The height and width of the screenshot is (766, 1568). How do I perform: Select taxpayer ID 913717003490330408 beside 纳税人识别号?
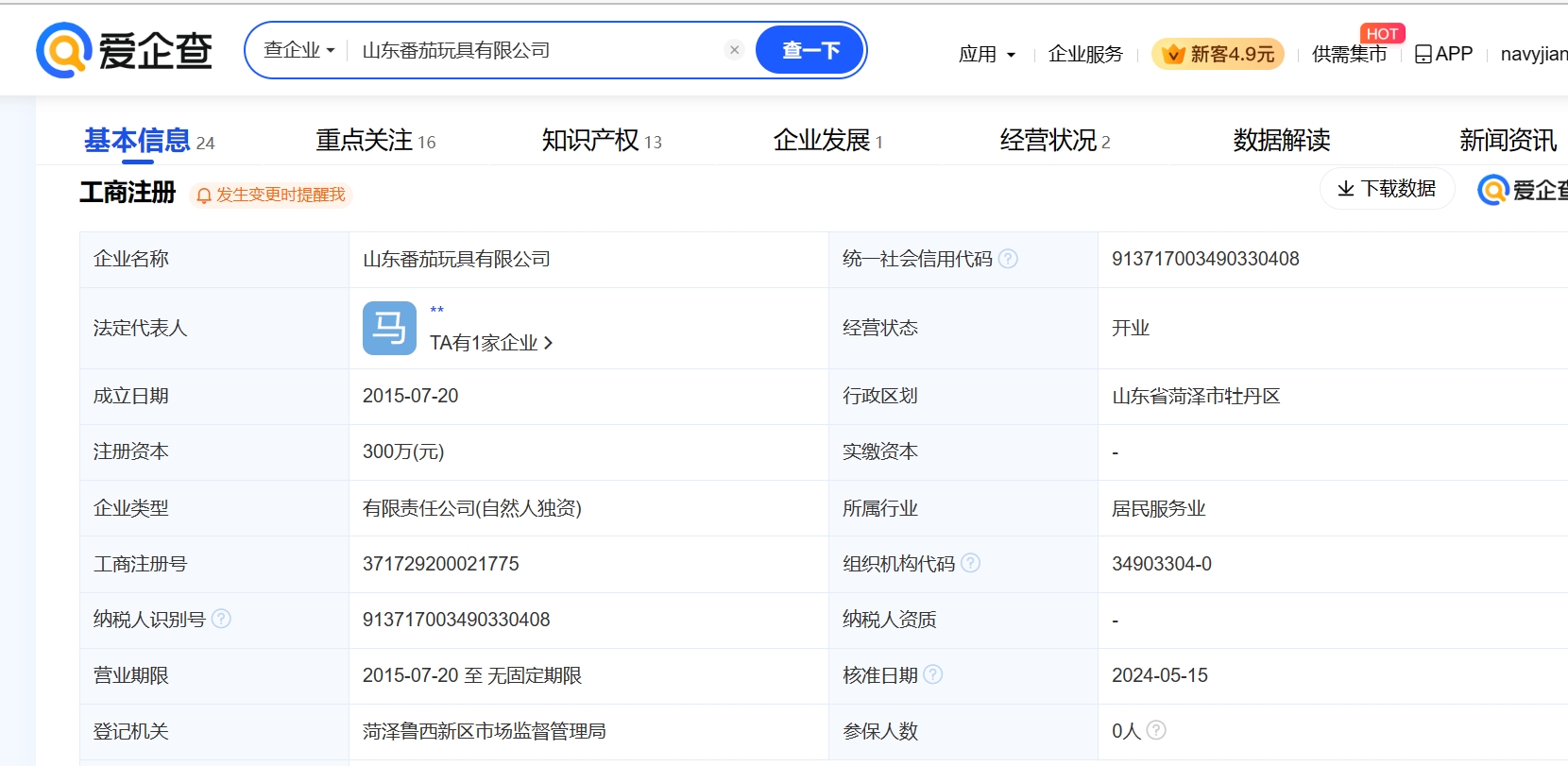pyautogui.click(x=456, y=620)
